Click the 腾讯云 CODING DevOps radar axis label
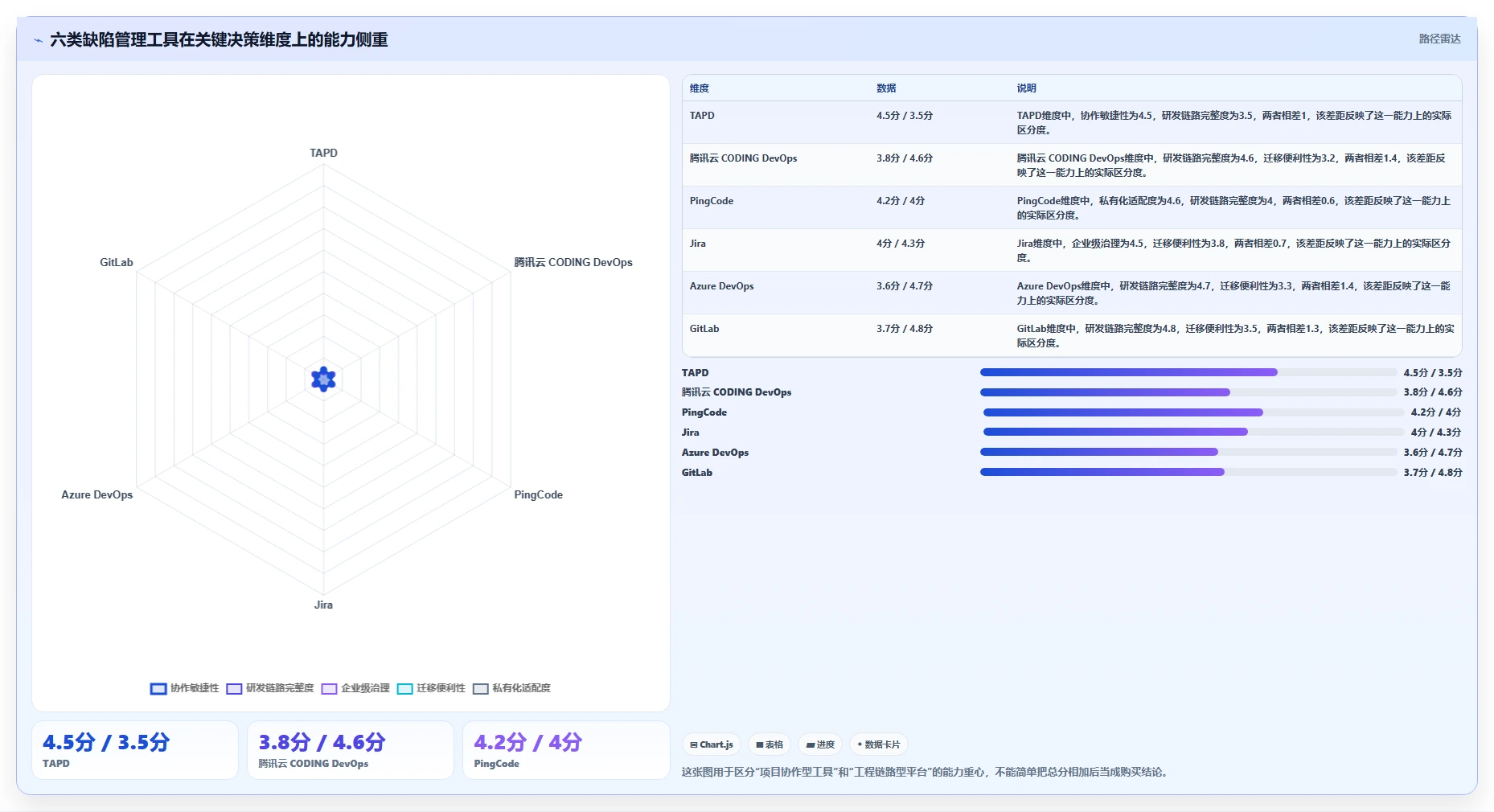Screen dimensions: 1494x812 (573, 262)
